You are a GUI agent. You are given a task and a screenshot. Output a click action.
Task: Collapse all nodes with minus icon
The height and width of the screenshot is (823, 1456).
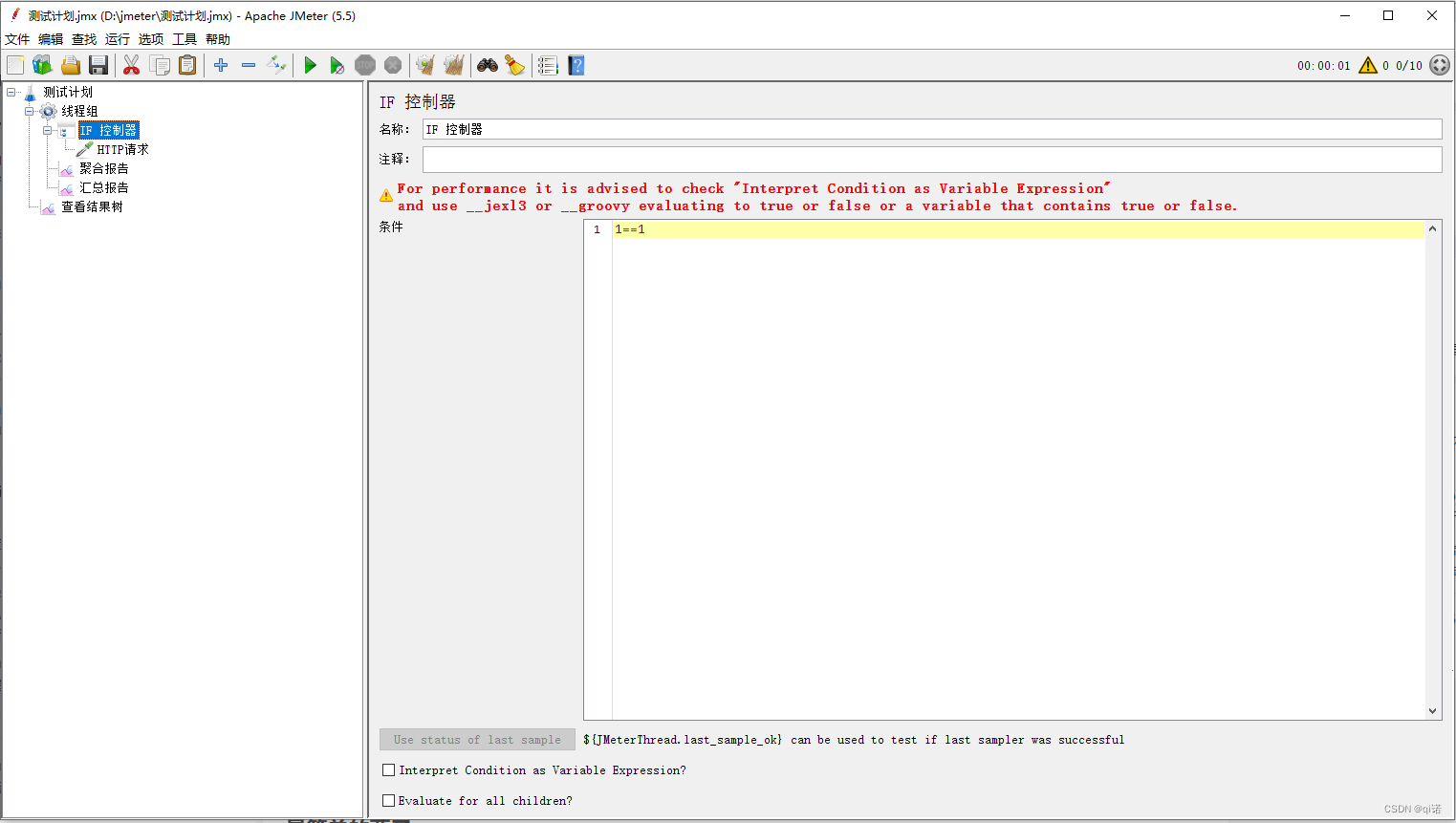(249, 65)
